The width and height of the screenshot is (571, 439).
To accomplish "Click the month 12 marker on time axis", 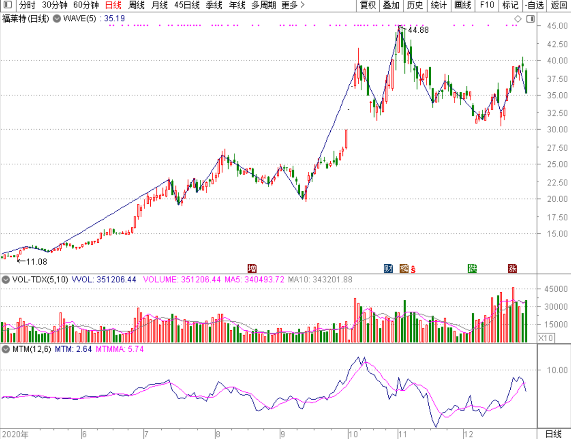I will 468,434.
